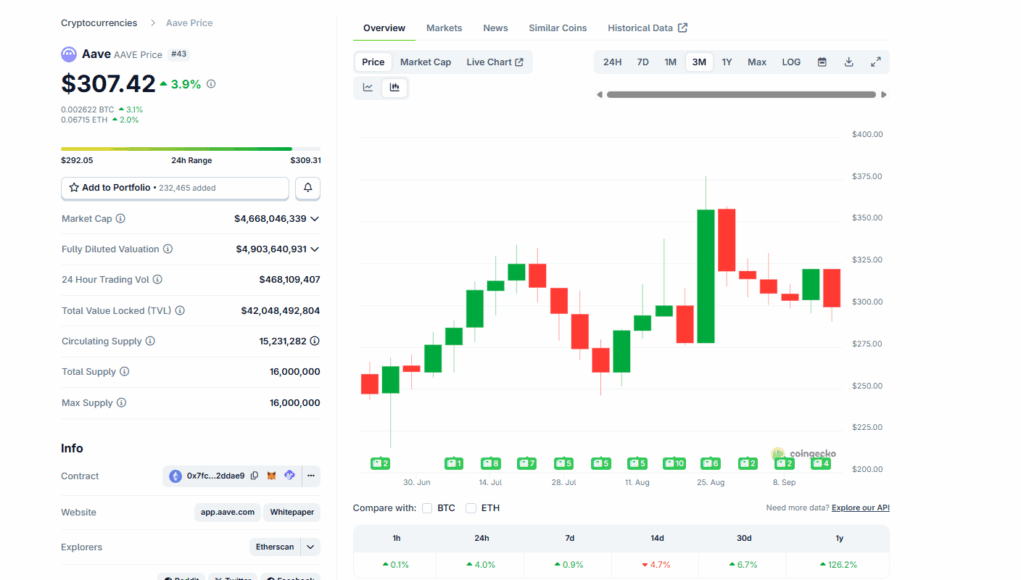
Task: Open the app.aave.com website link
Action: (227, 512)
